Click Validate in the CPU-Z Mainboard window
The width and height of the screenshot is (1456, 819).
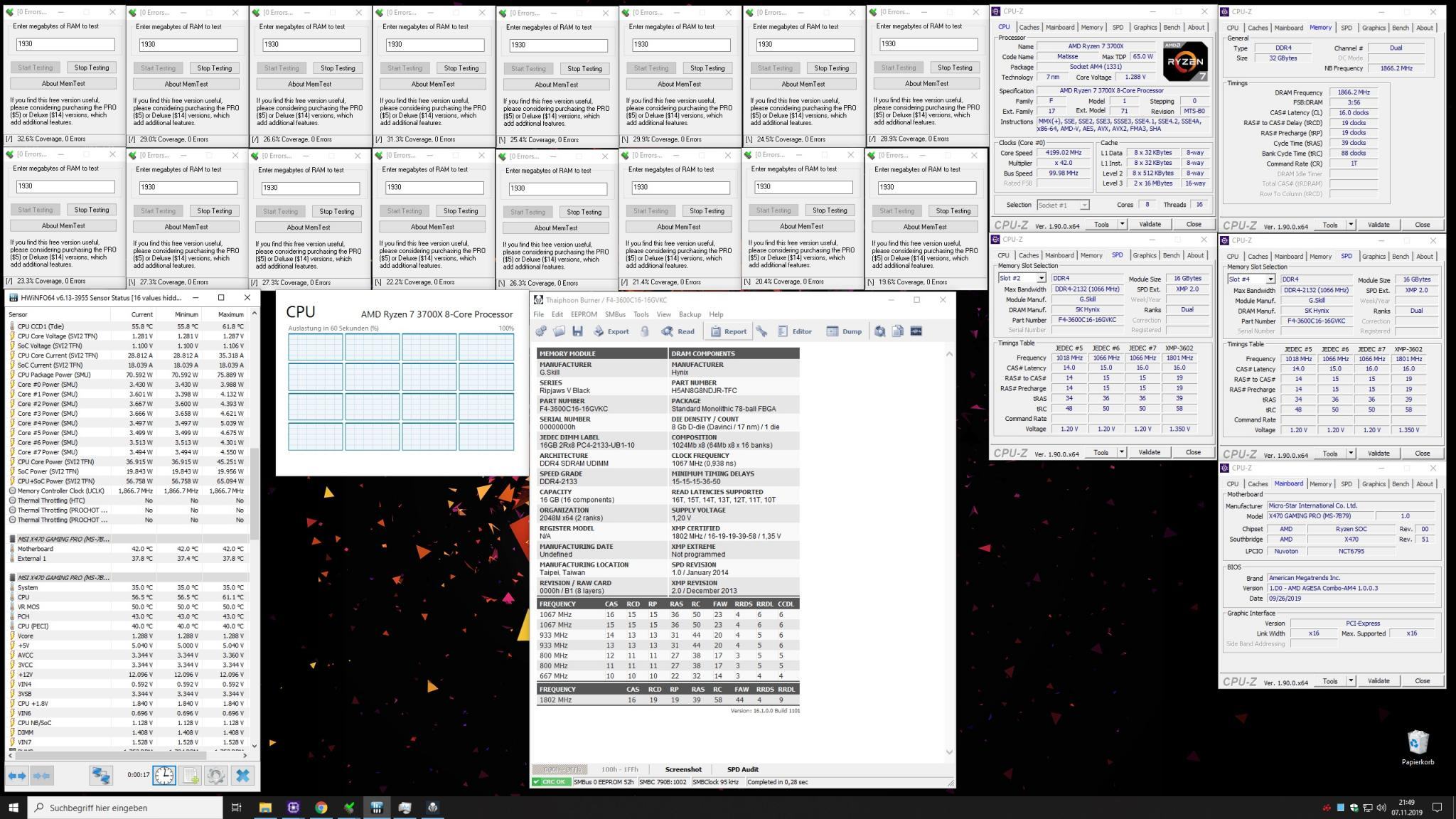tap(1378, 681)
